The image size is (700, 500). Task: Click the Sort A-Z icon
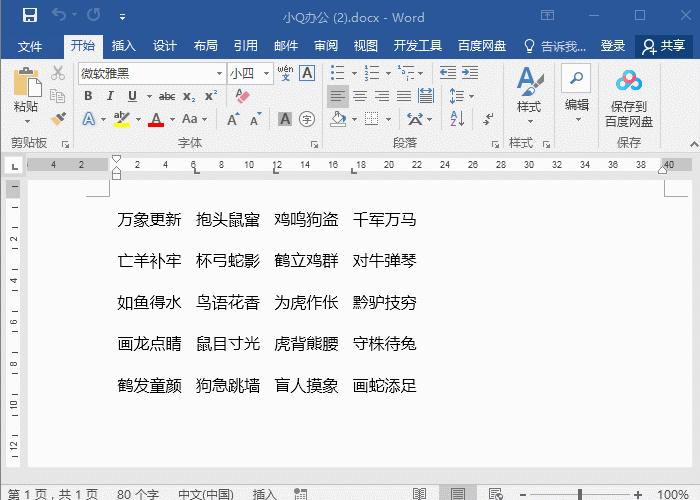[x=458, y=119]
